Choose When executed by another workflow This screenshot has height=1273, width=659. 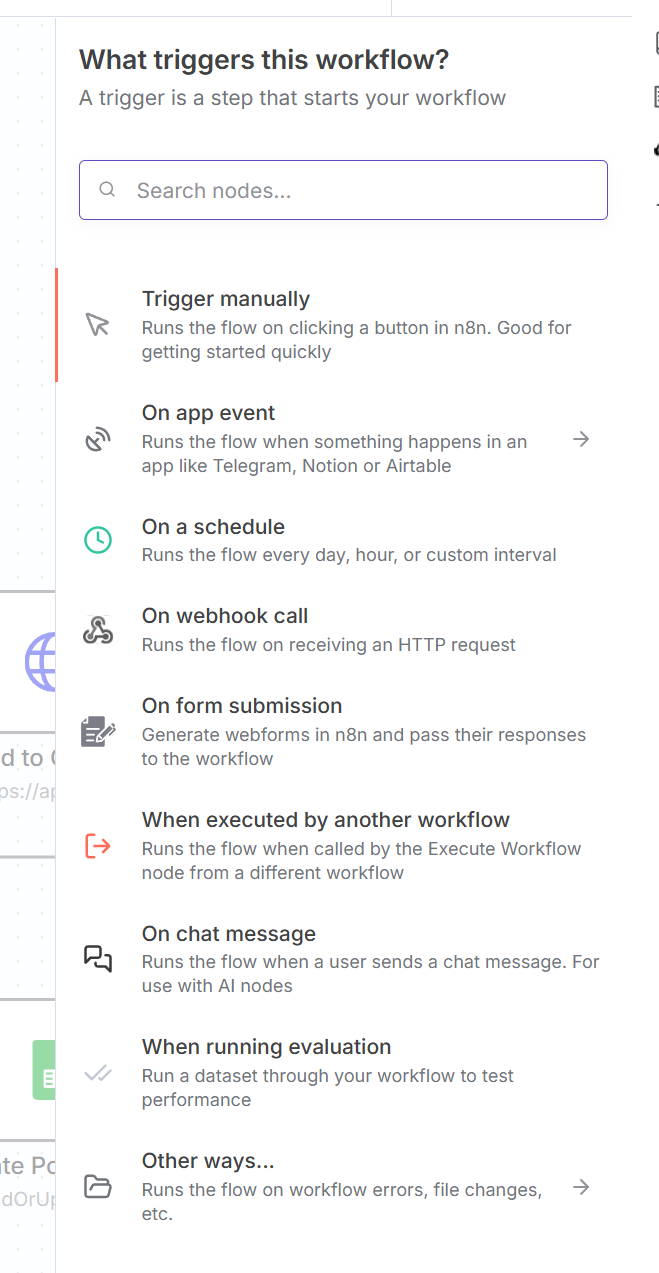pos(326,820)
